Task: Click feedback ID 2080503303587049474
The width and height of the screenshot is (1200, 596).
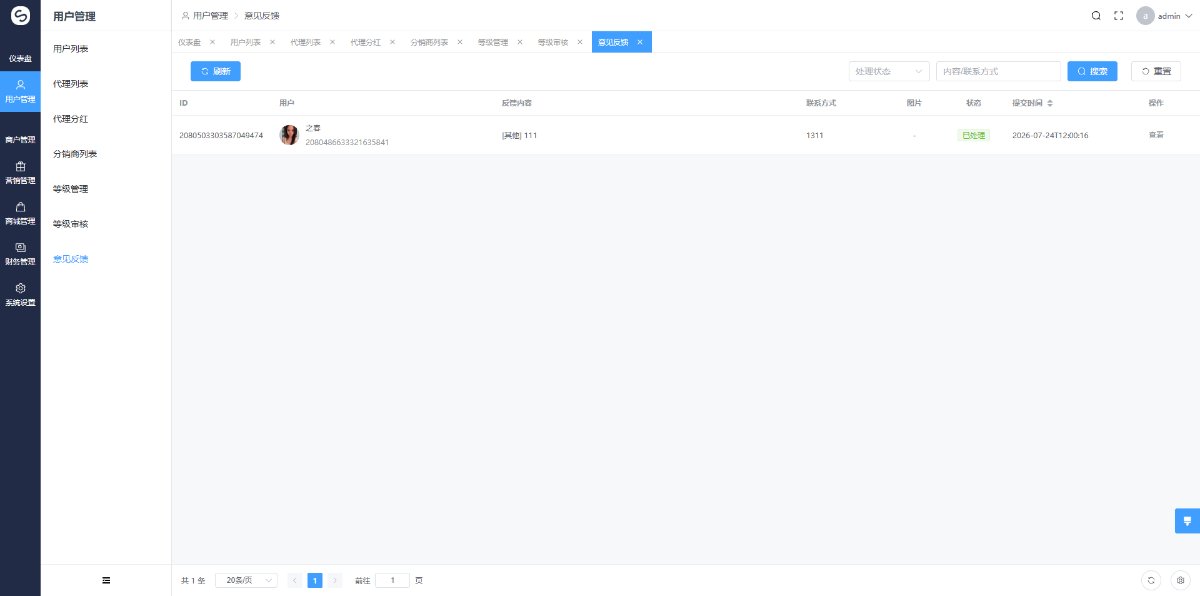Action: click(x=221, y=135)
